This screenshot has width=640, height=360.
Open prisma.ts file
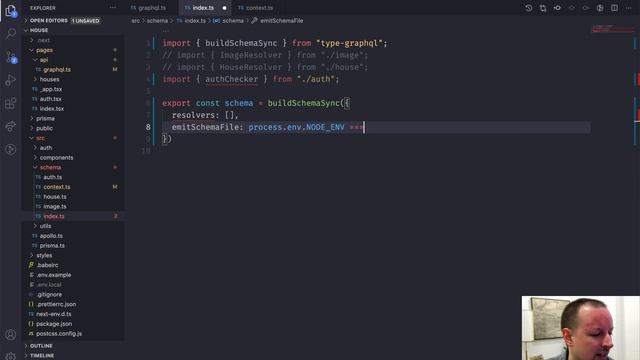coord(52,246)
